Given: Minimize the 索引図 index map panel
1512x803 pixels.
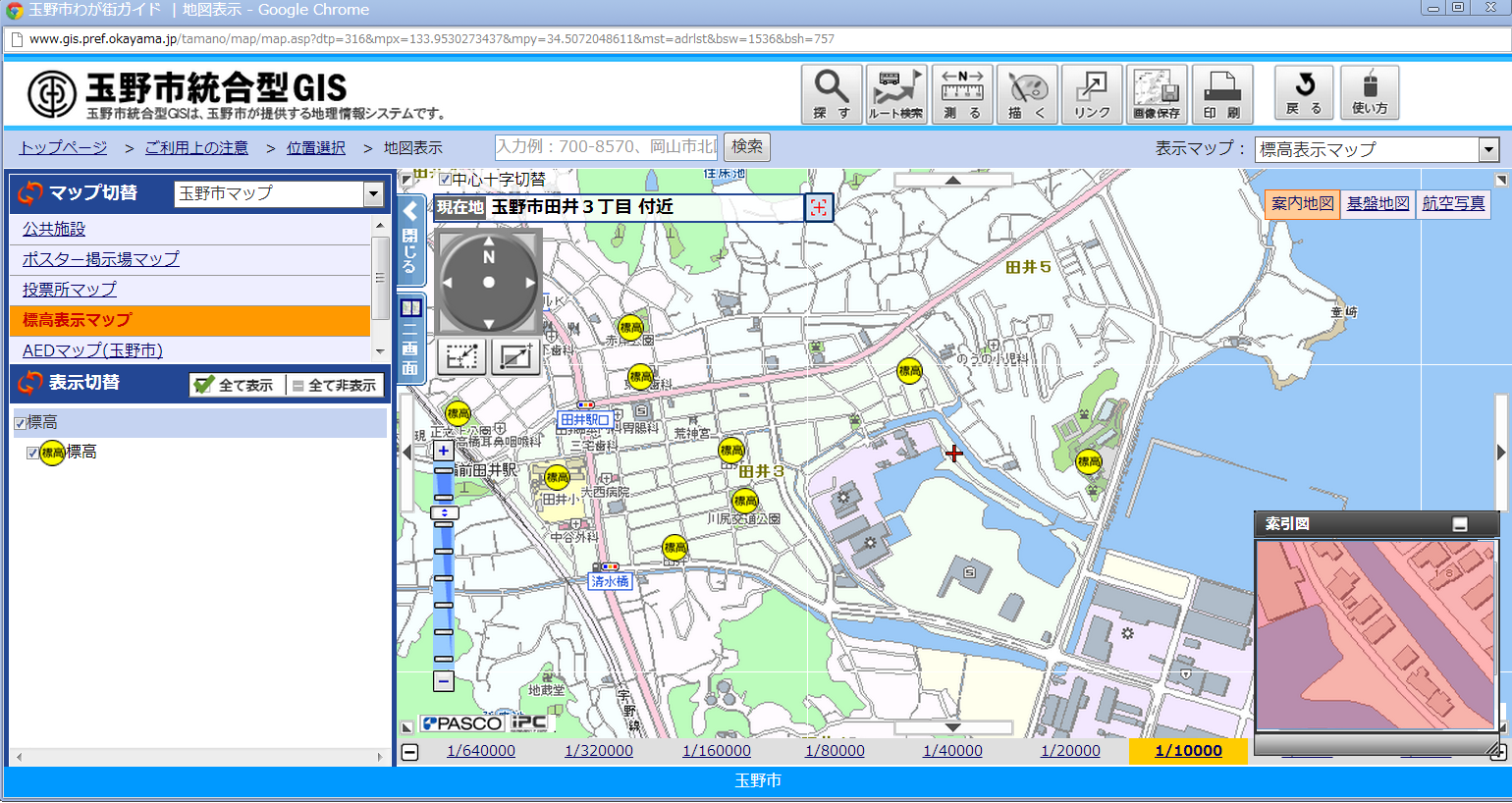Looking at the screenshot, I should (1460, 525).
